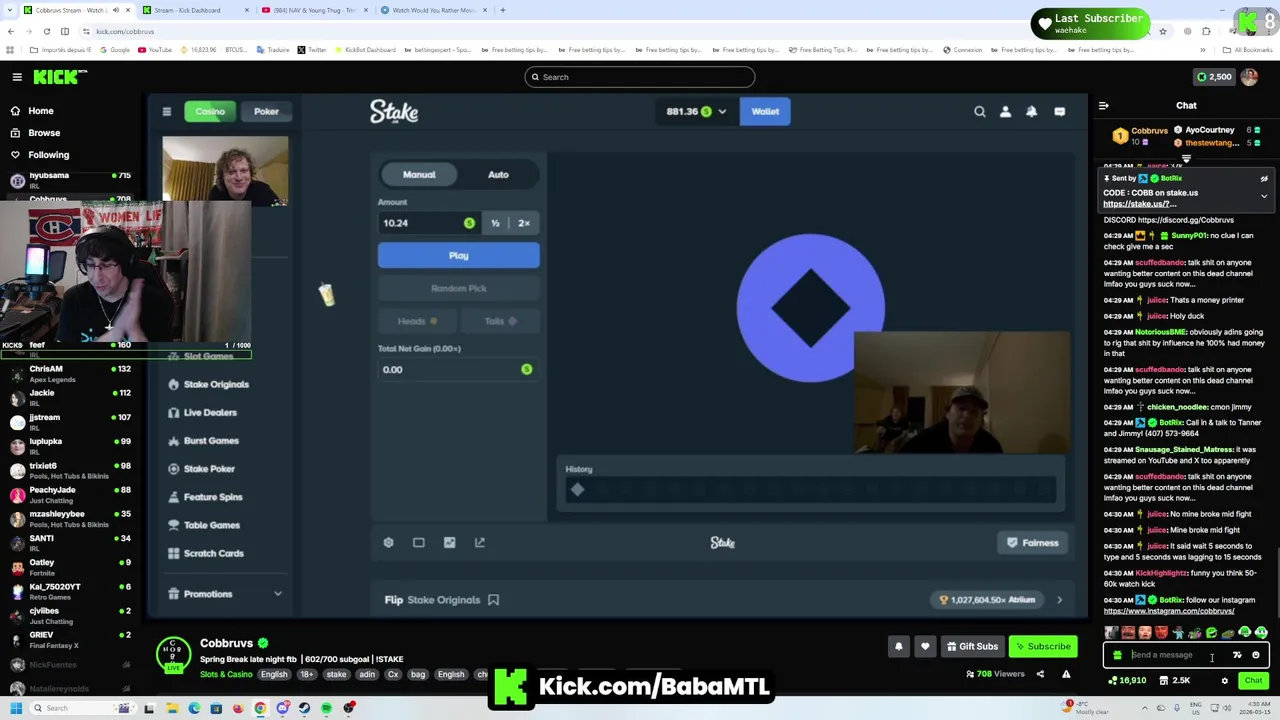Screen dimensions: 1280x720
Task: Click the gift icon in chat input
Action: (x=1117, y=655)
